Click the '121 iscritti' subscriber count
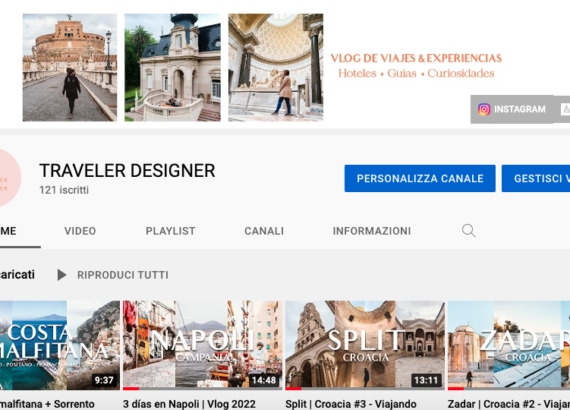The image size is (570, 410). 64,190
